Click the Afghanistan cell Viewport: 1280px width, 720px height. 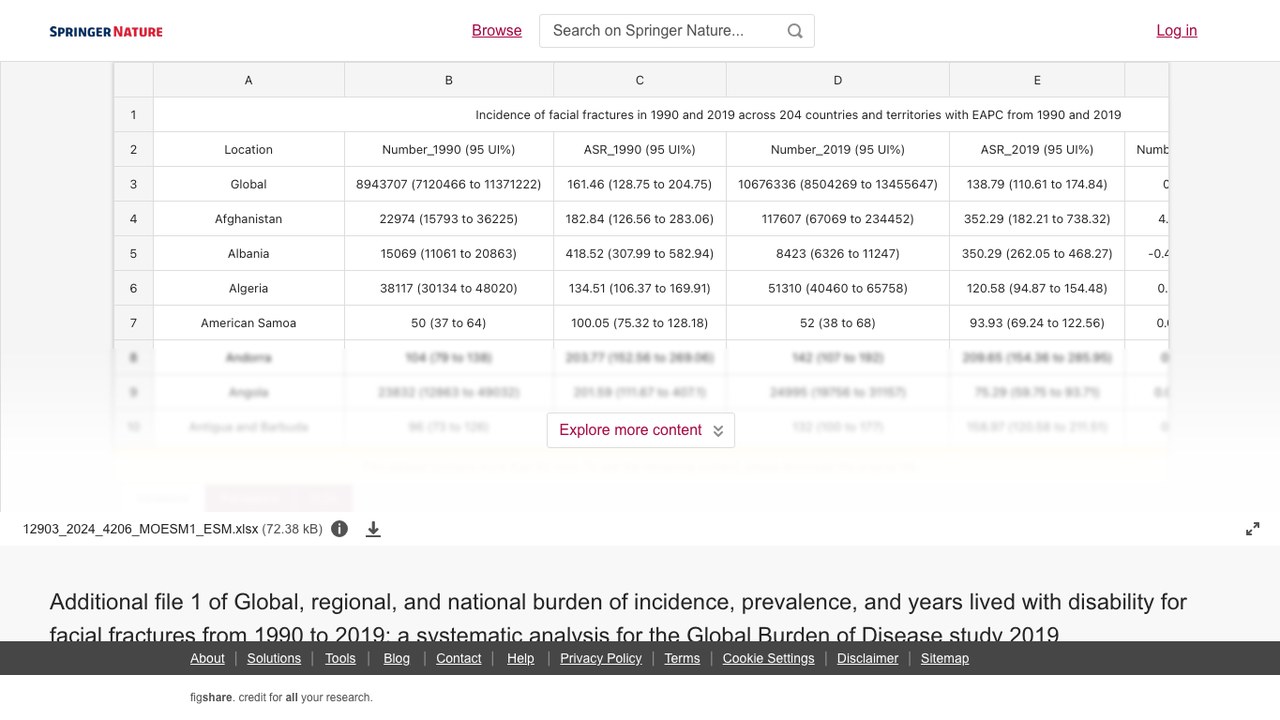tap(249, 219)
